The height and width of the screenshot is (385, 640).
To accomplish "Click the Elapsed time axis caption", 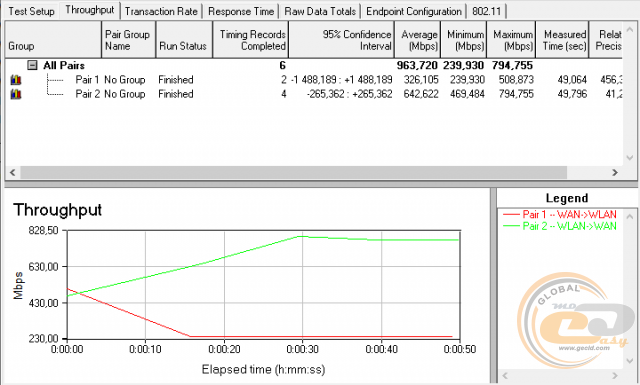I will [x=263, y=369].
